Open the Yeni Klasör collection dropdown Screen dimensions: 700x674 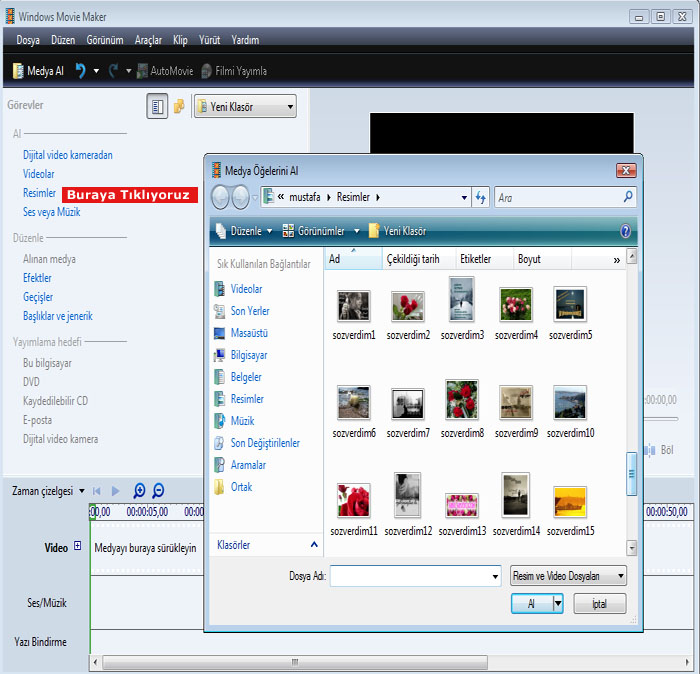[x=245, y=106]
